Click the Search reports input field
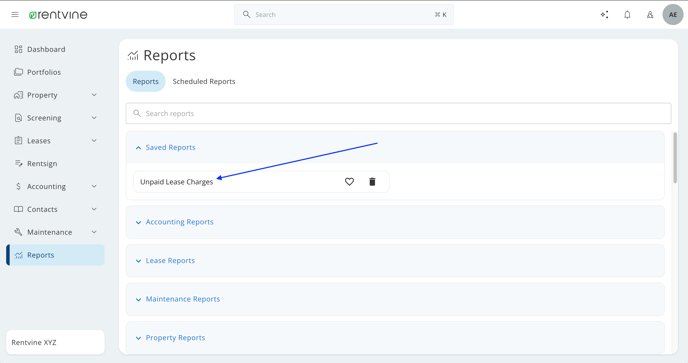Image resolution: width=688 pixels, height=363 pixels. [398, 113]
